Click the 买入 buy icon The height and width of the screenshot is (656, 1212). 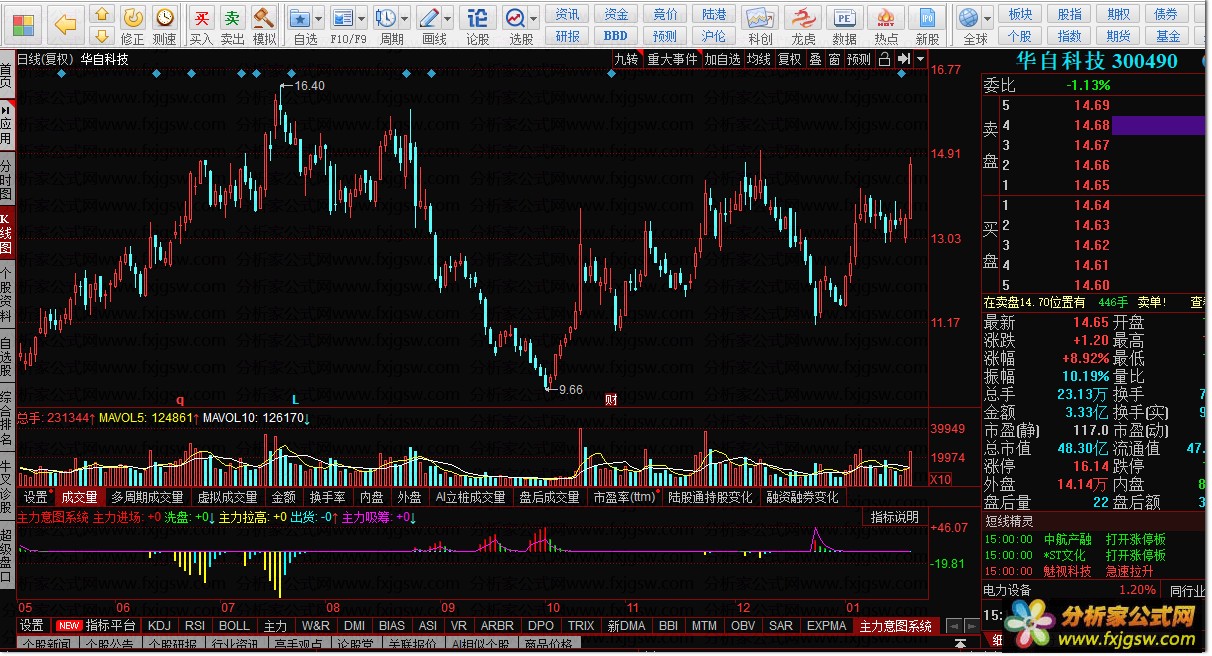coord(201,17)
